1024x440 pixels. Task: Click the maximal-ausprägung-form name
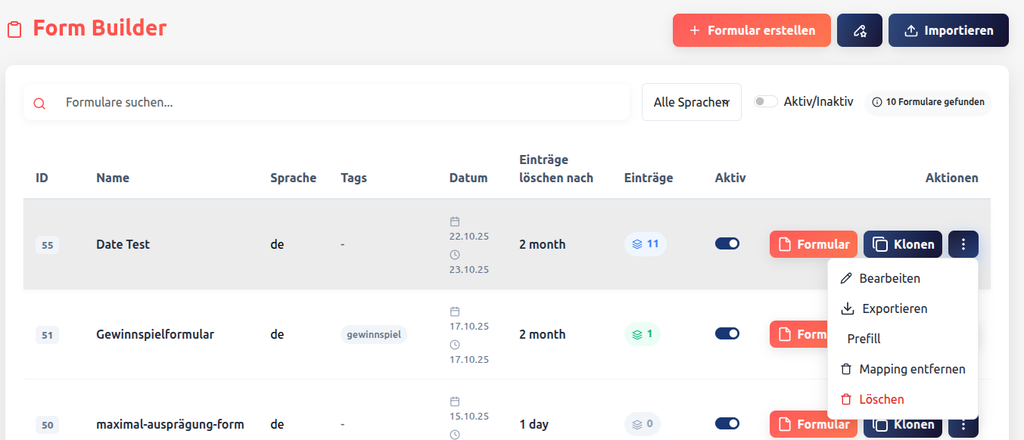(x=170, y=425)
